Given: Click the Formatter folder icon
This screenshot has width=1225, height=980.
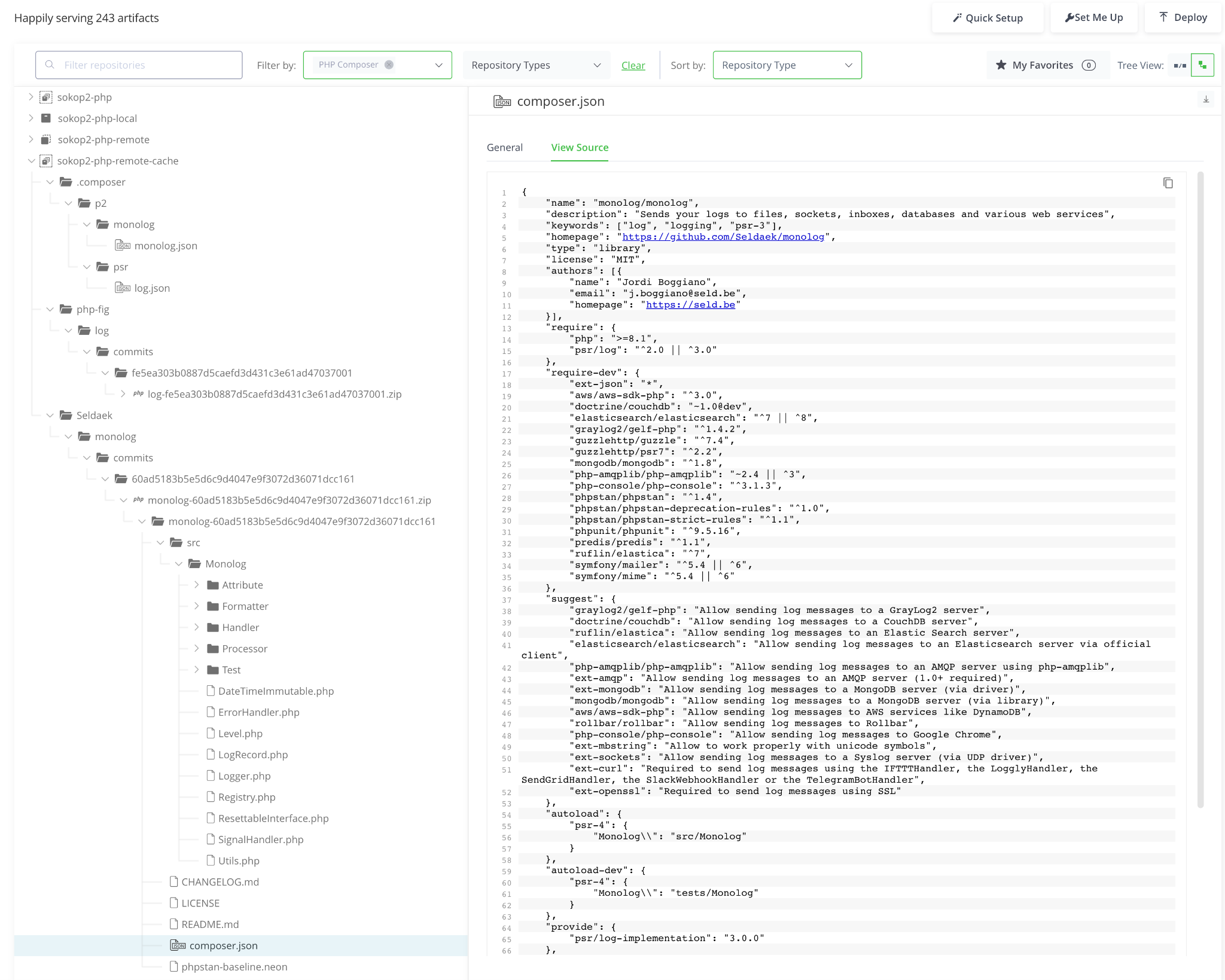Looking at the screenshot, I should tap(212, 606).
